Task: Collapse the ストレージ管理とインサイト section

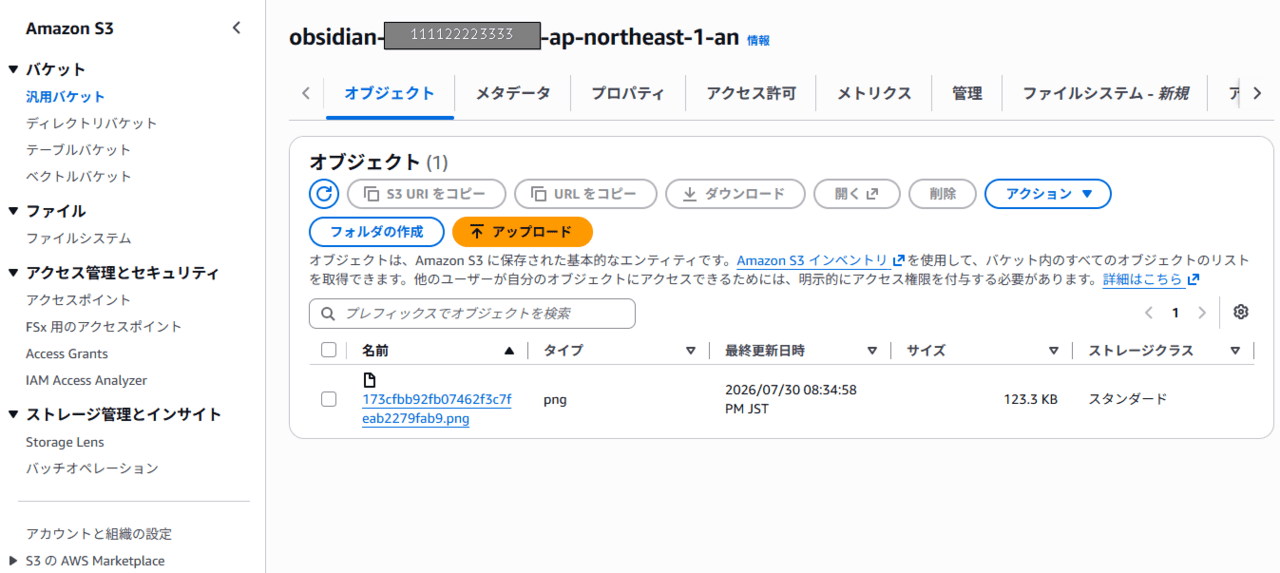Action: [x=13, y=414]
